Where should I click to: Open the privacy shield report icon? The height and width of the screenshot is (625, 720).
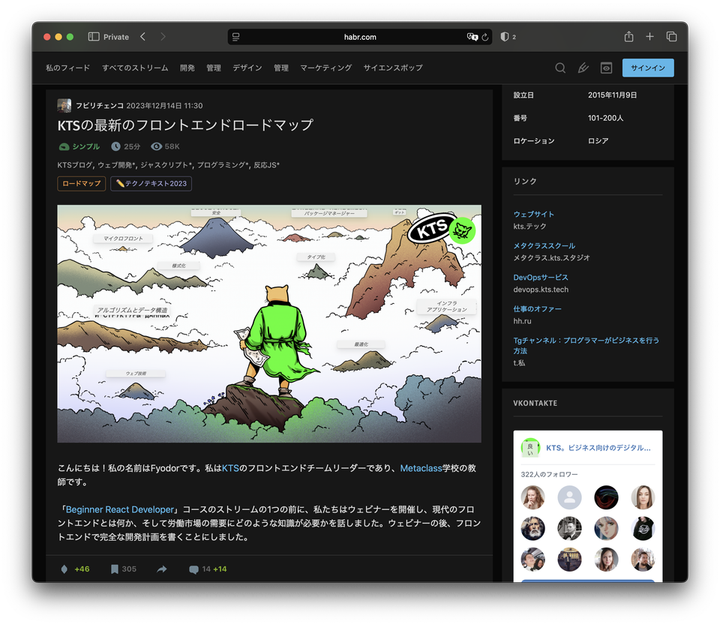point(505,37)
